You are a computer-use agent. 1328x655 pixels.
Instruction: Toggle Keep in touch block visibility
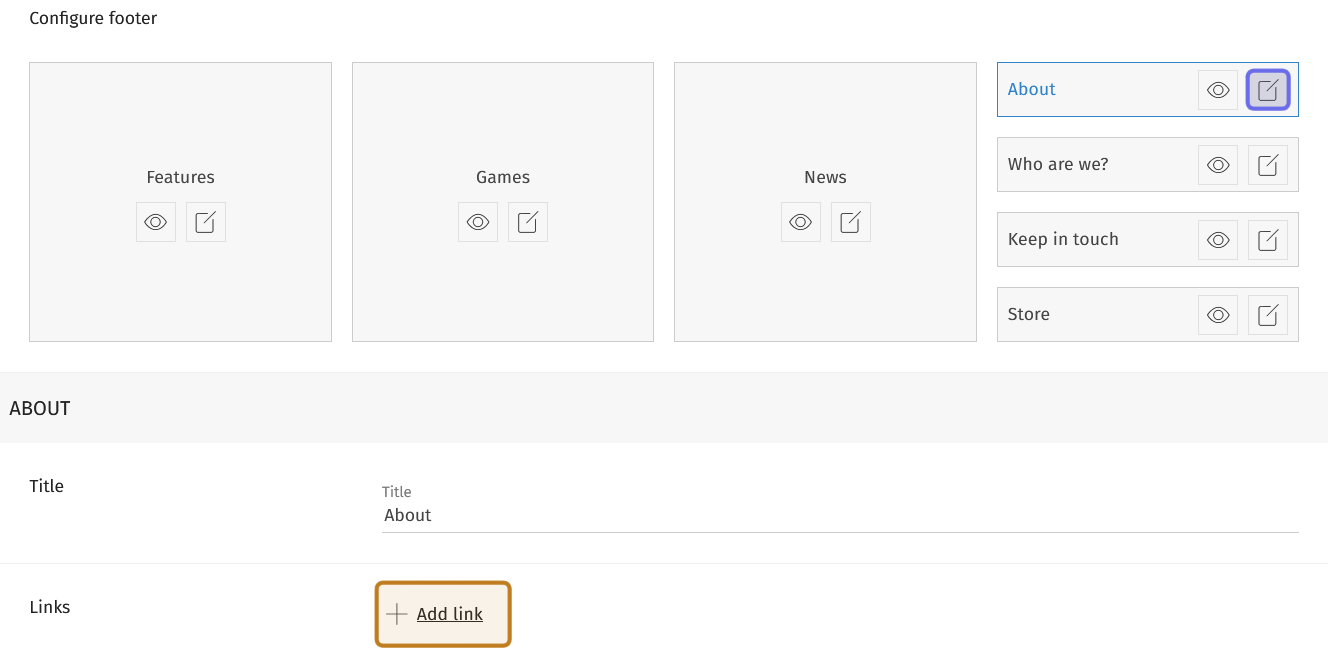[x=1218, y=240]
